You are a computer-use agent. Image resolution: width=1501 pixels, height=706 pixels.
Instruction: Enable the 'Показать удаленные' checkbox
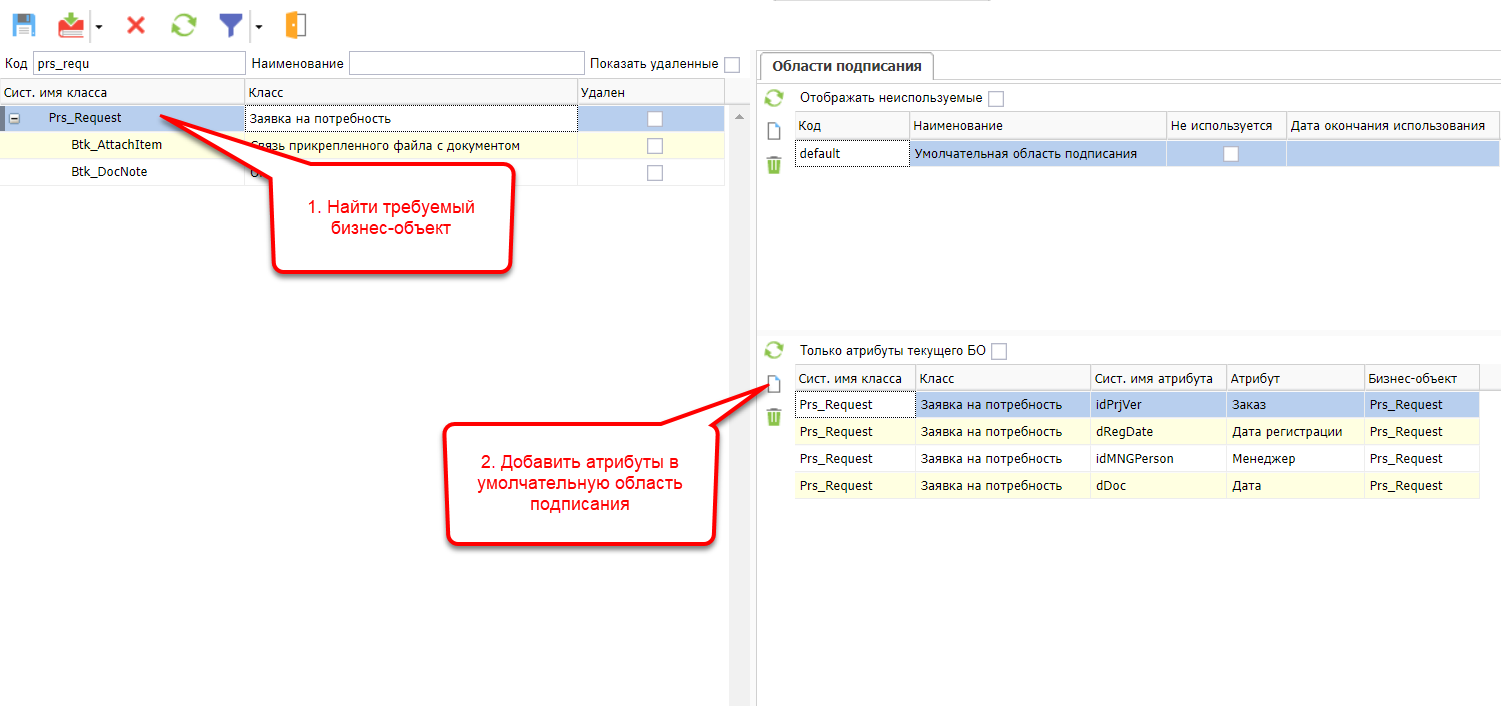(x=732, y=64)
